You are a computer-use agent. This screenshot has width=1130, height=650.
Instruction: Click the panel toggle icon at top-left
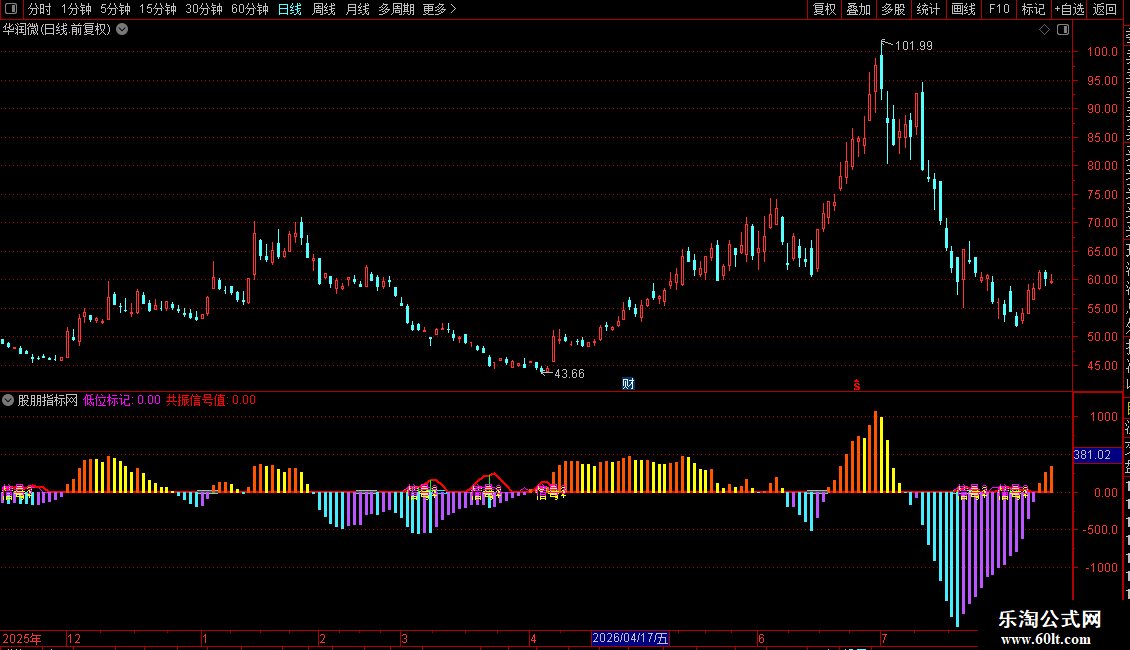pos(11,9)
